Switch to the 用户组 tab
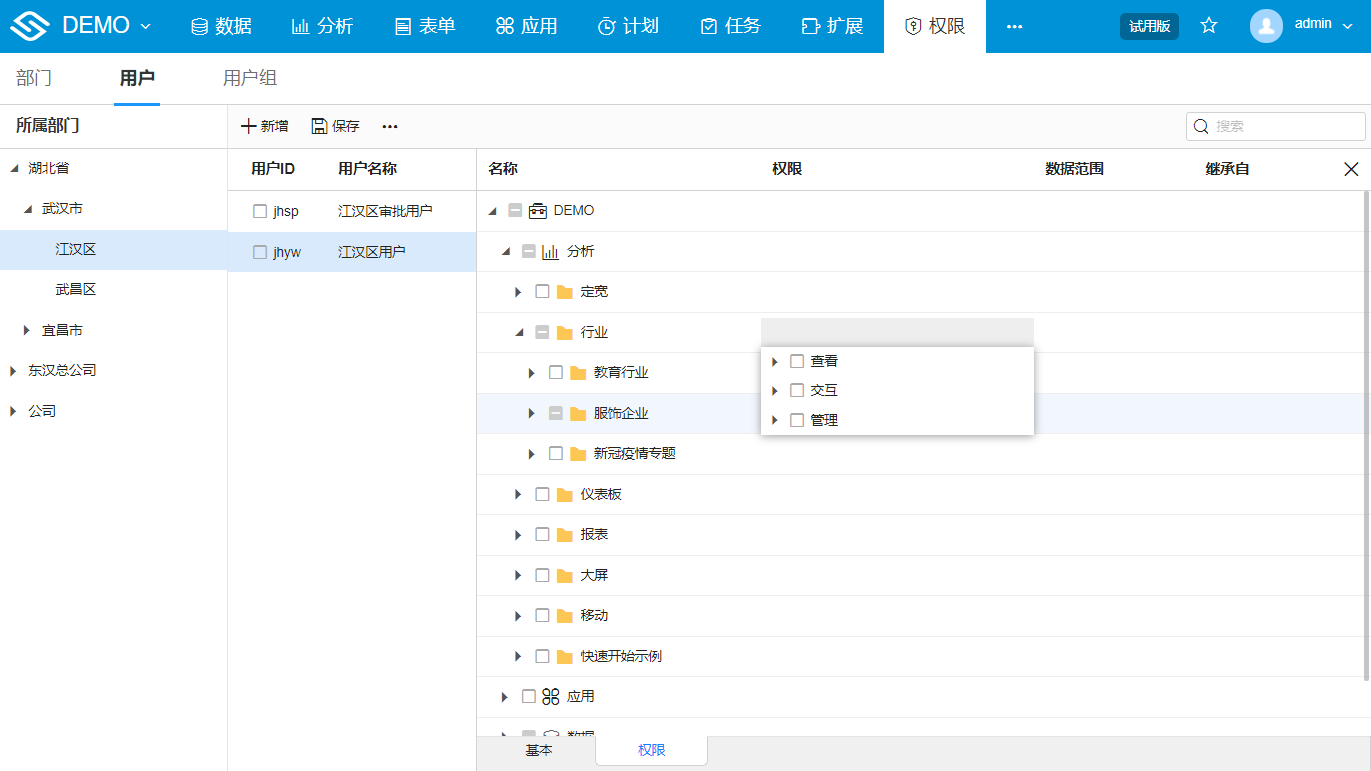1371x771 pixels. click(x=250, y=78)
